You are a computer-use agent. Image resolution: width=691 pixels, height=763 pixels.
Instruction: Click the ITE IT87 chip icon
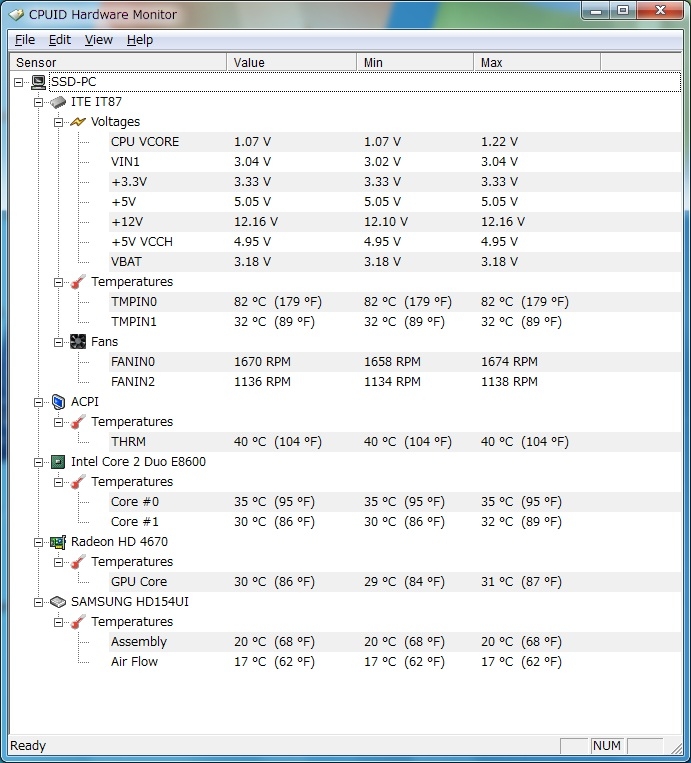(x=58, y=102)
